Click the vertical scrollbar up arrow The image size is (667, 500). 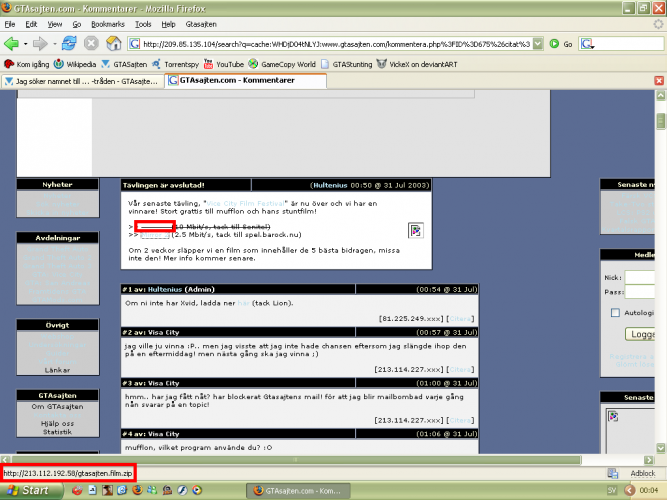click(x=660, y=95)
